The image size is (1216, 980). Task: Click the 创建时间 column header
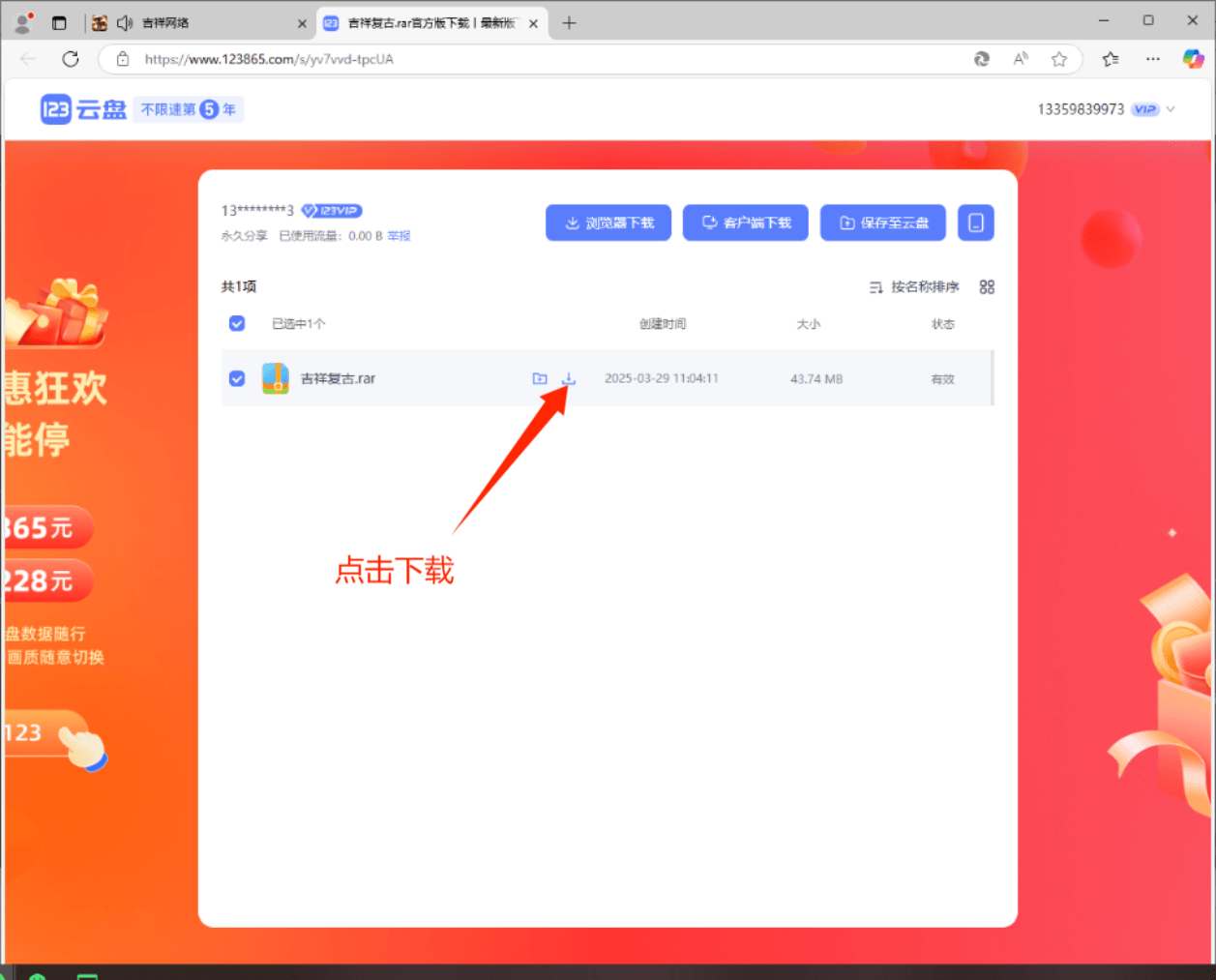pyautogui.click(x=663, y=324)
